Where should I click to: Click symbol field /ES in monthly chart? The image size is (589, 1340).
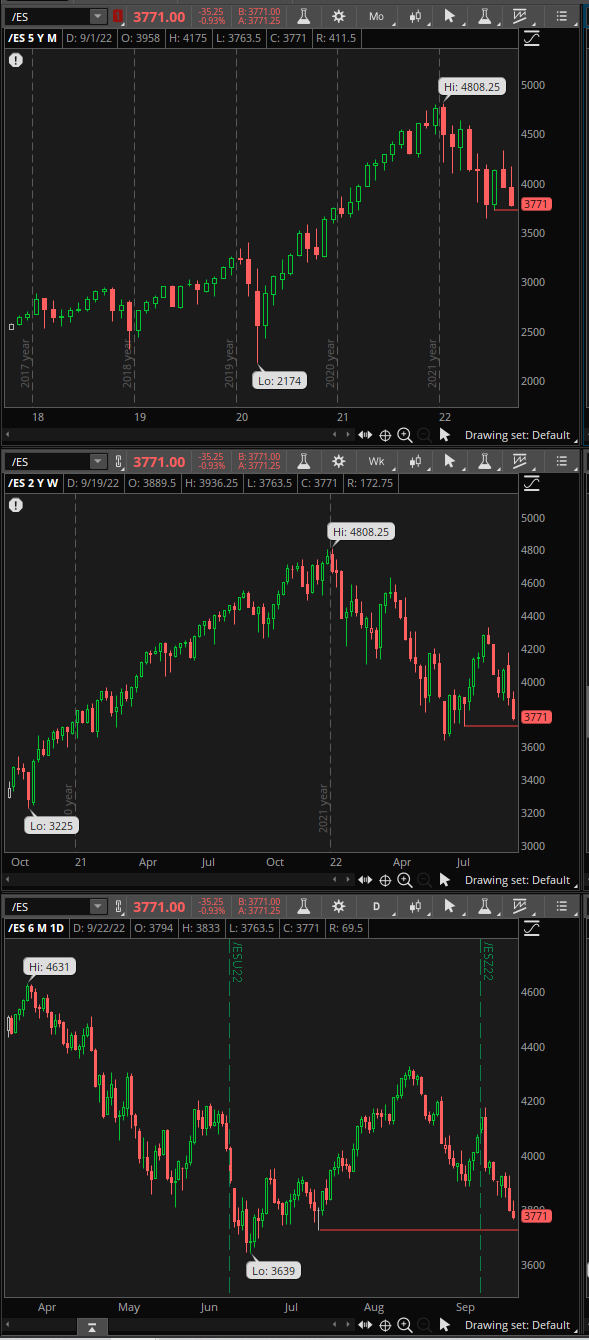click(47, 16)
